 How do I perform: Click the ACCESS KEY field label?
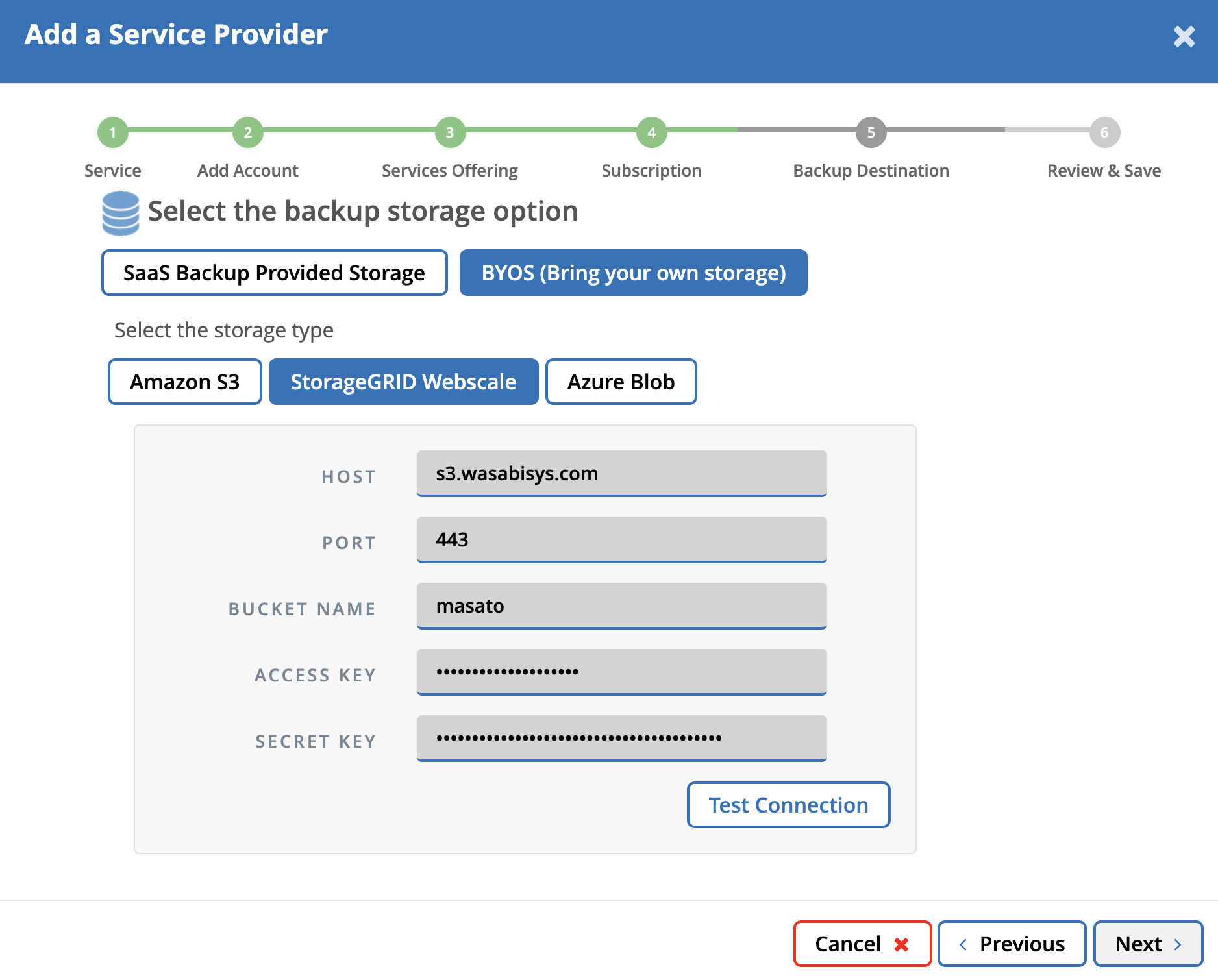tap(316, 676)
